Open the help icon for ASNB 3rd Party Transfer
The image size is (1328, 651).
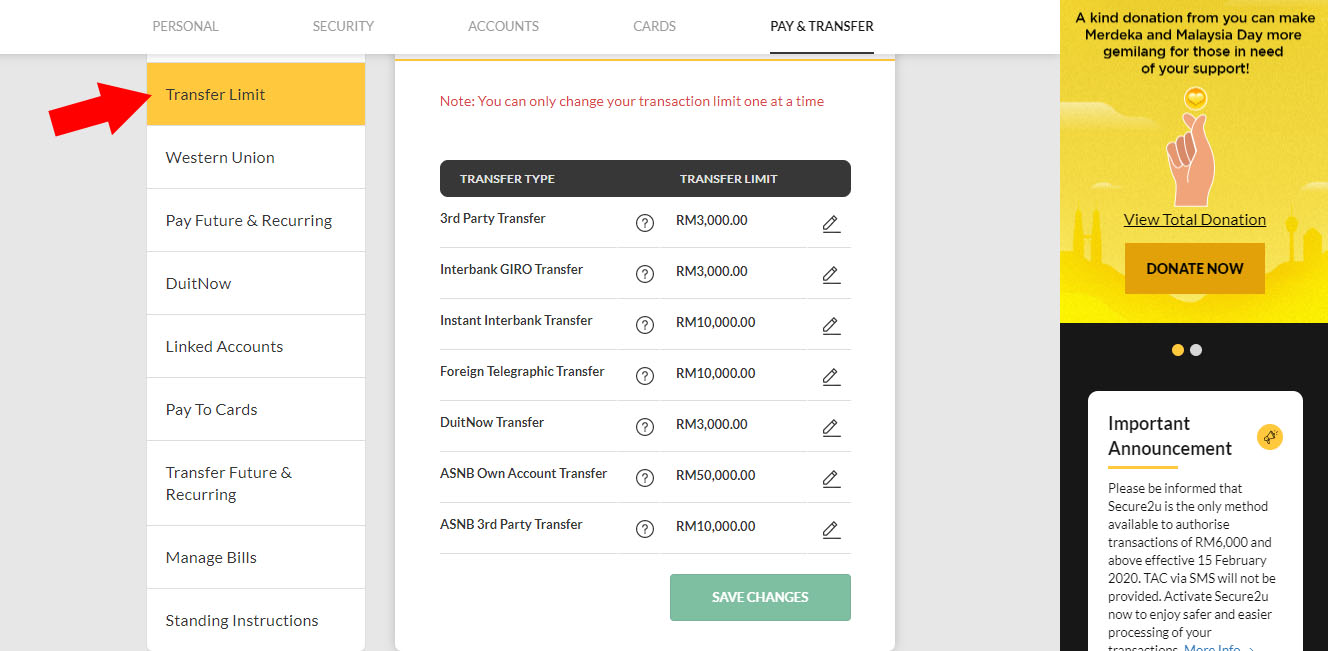coord(644,529)
